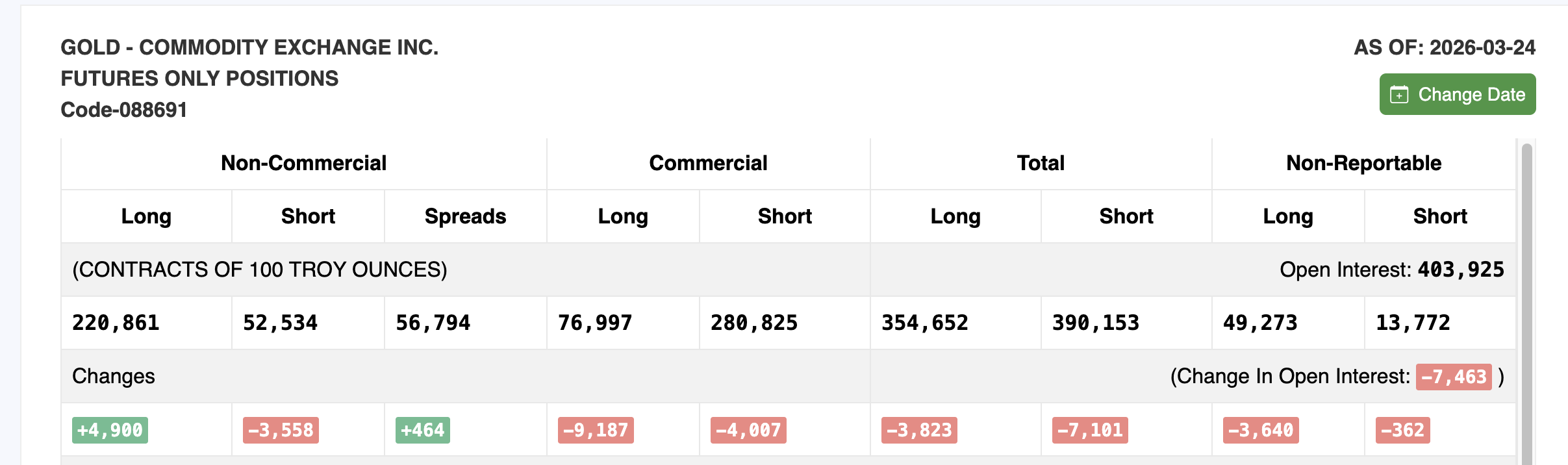
Task: Click the Non-Reportable column header
Action: point(1364,162)
